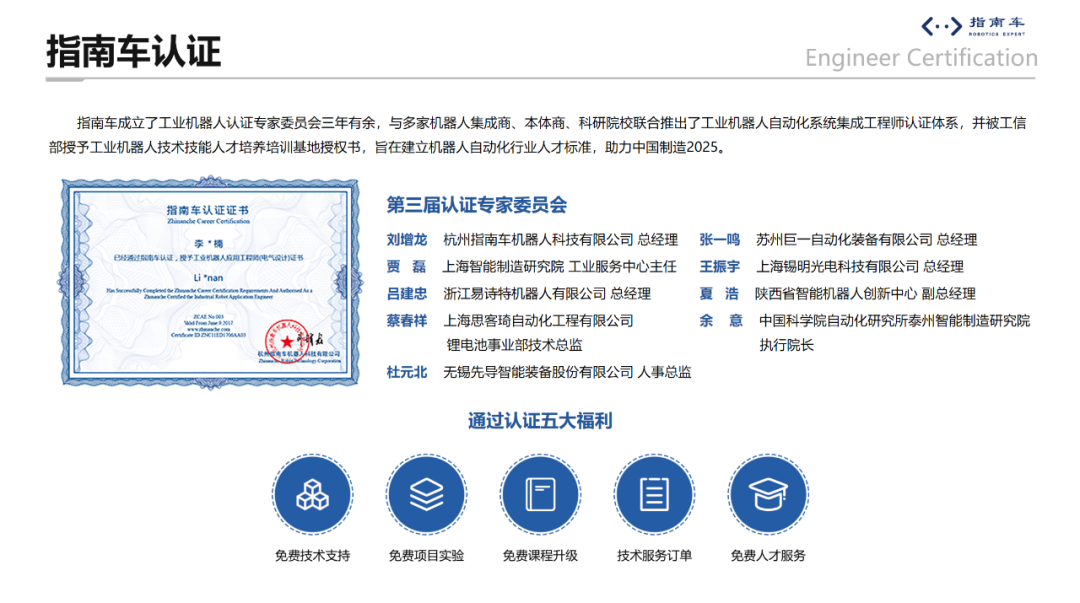The image size is (1080, 603).
Task: Click 无锡先导智能装备股份有限公司 人事总监 text
Action: [567, 372]
